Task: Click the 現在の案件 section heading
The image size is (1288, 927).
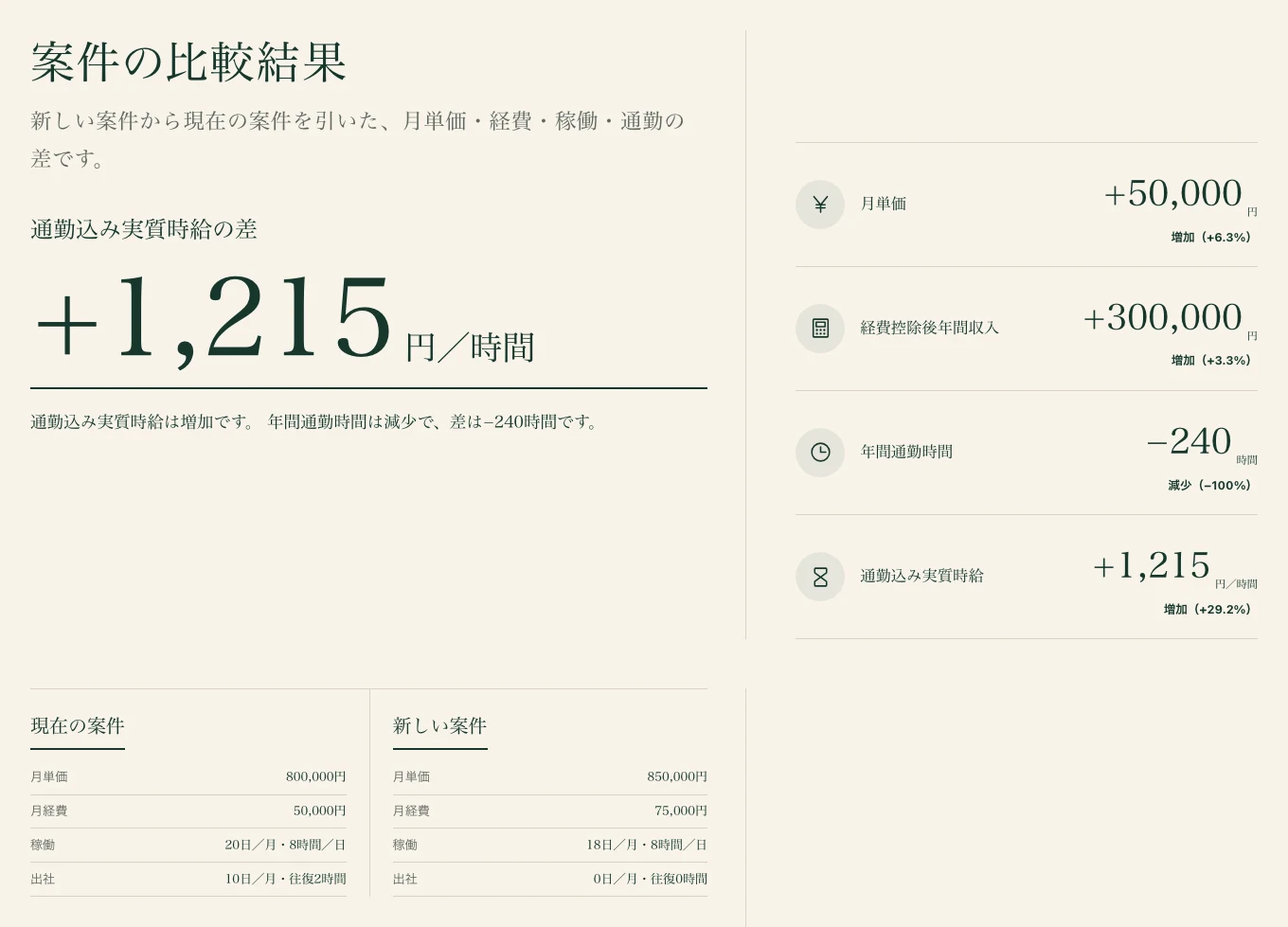Action: click(x=78, y=726)
